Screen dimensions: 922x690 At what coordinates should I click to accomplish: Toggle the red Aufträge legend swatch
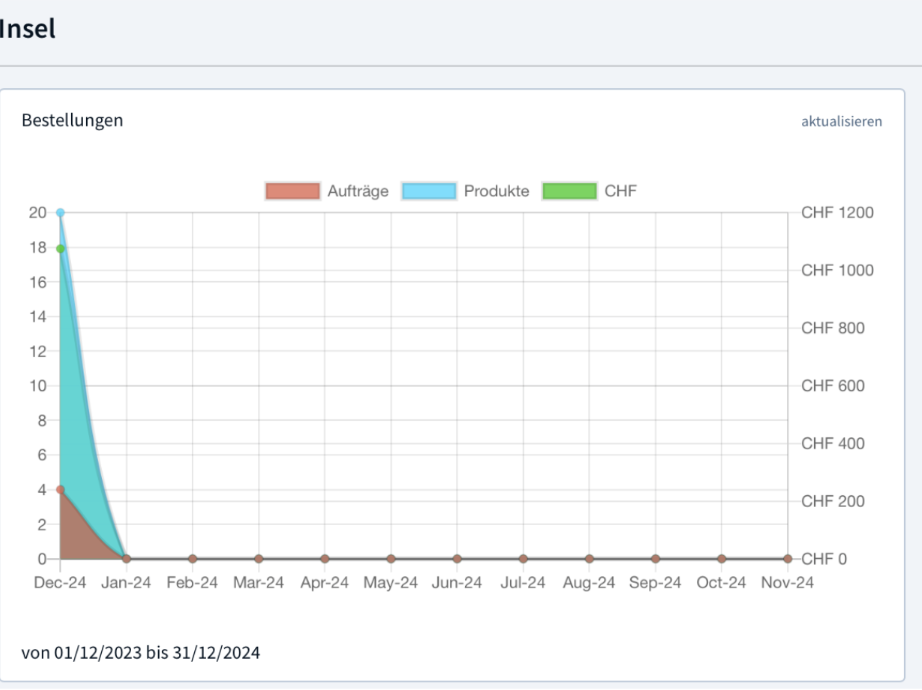292,191
